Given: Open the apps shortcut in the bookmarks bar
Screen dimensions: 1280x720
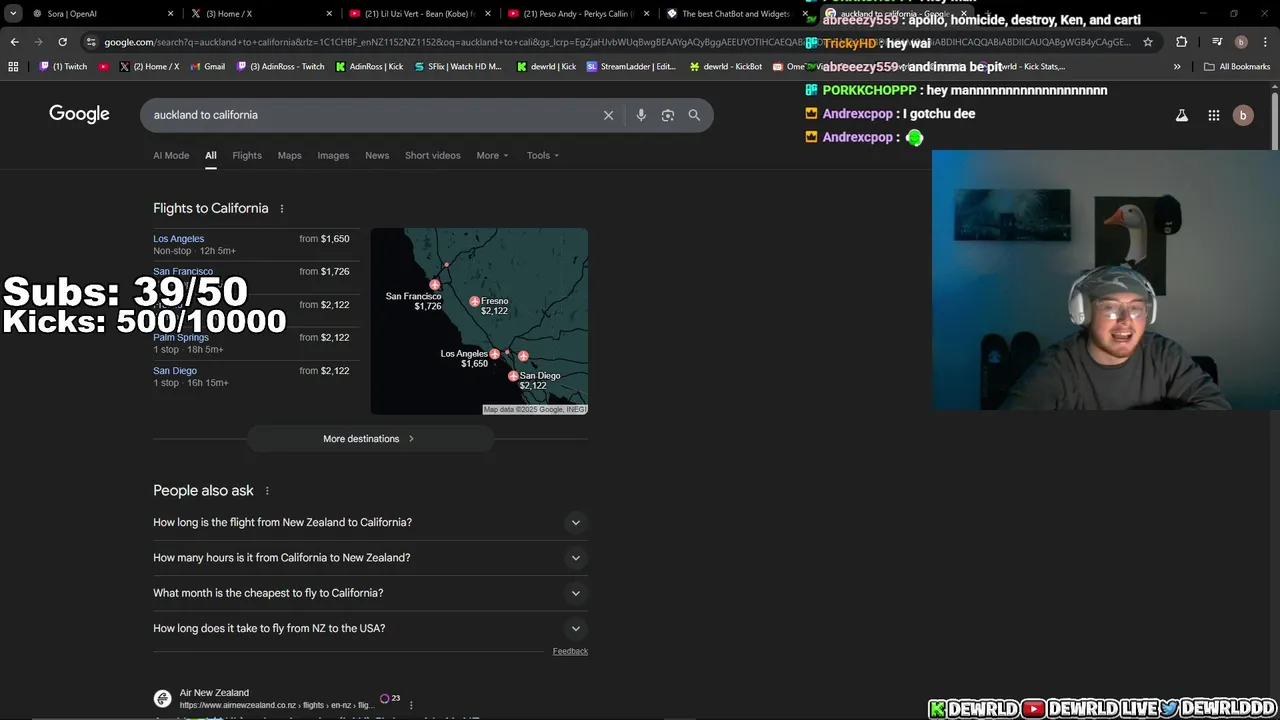Looking at the screenshot, I should (x=13, y=66).
